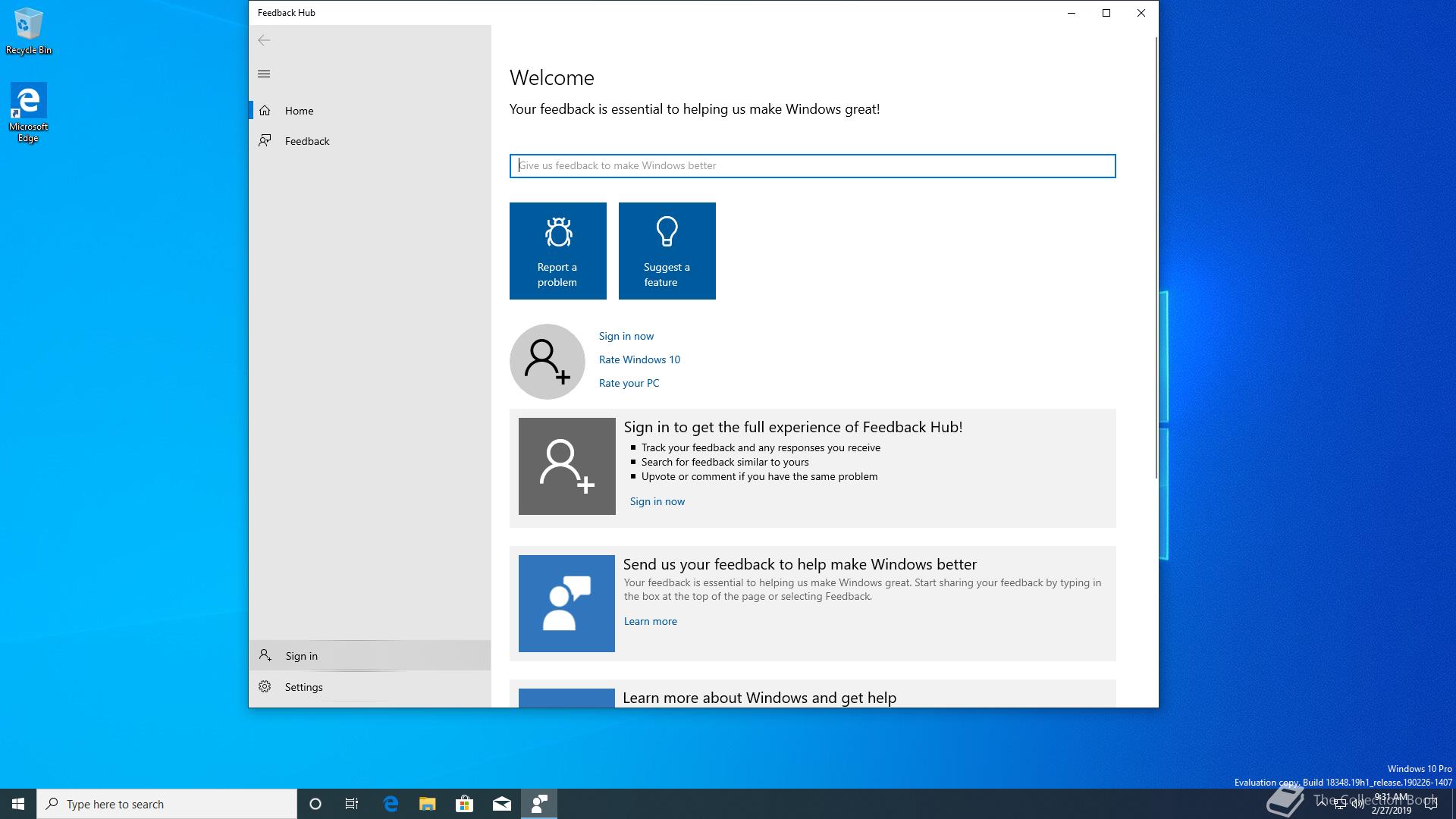Open Cortana from the taskbar
The image size is (1456, 819).
pos(315,804)
